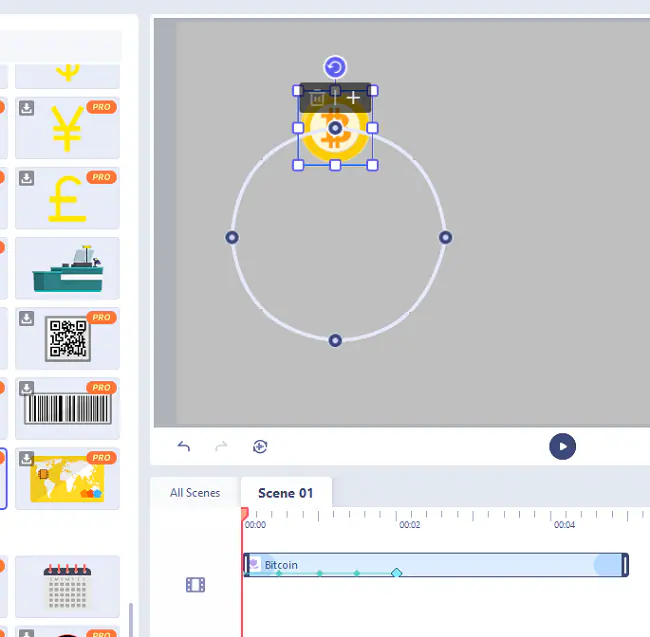The height and width of the screenshot is (637, 650).
Task: Click the left-middle resize handle of Bitcoin
Action: (298, 128)
